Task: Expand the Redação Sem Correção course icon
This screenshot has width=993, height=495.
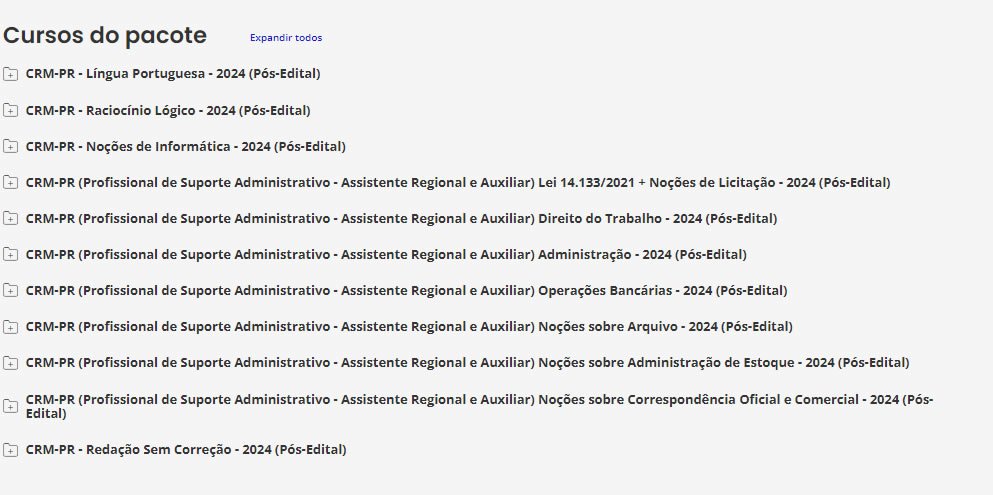Action: 10,450
